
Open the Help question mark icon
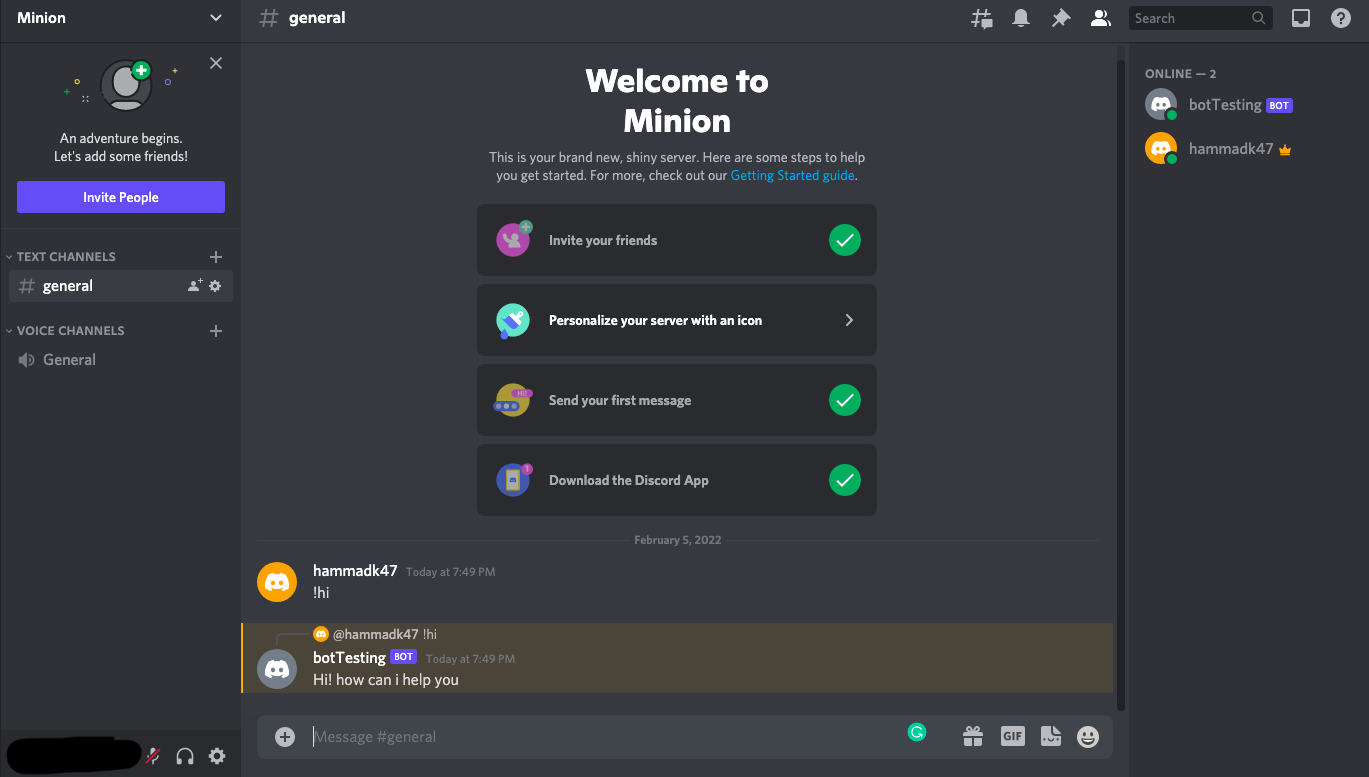(1341, 17)
